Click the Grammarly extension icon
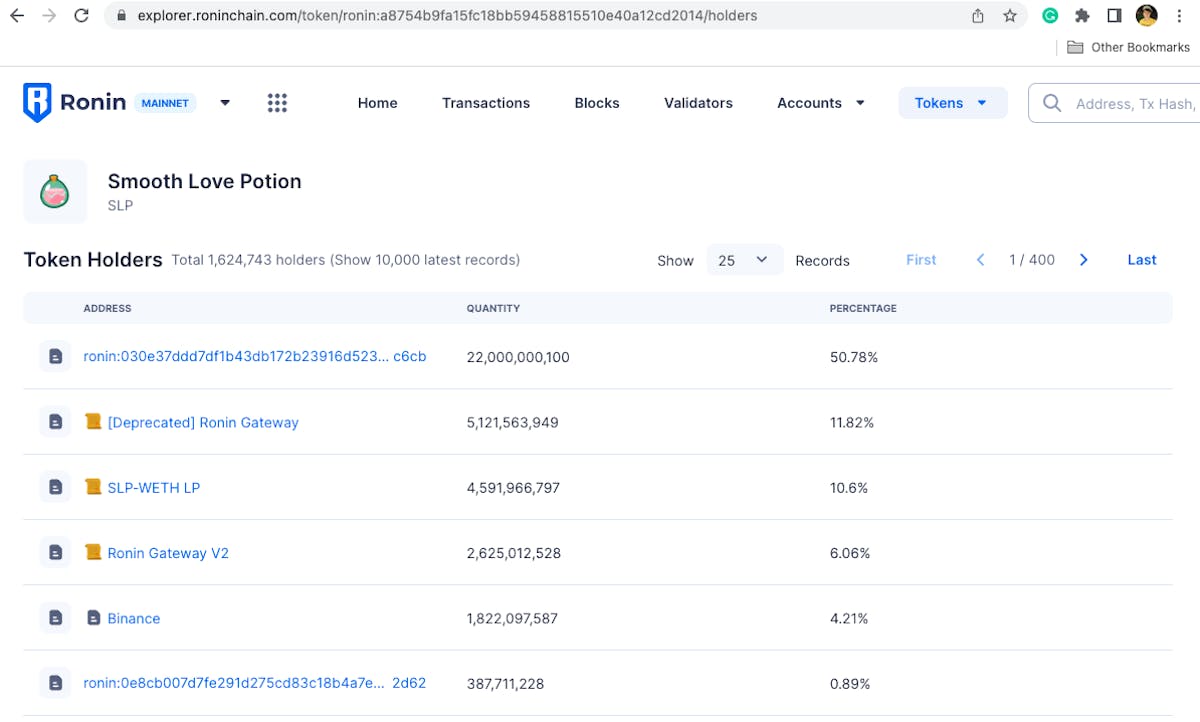Image resolution: width=1200 pixels, height=722 pixels. 1050,16
